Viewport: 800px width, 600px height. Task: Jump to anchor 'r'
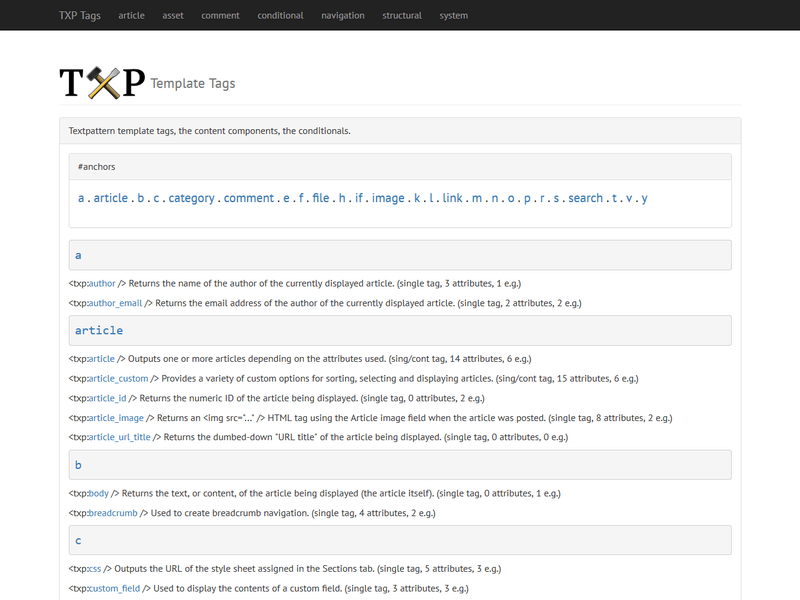(x=542, y=198)
